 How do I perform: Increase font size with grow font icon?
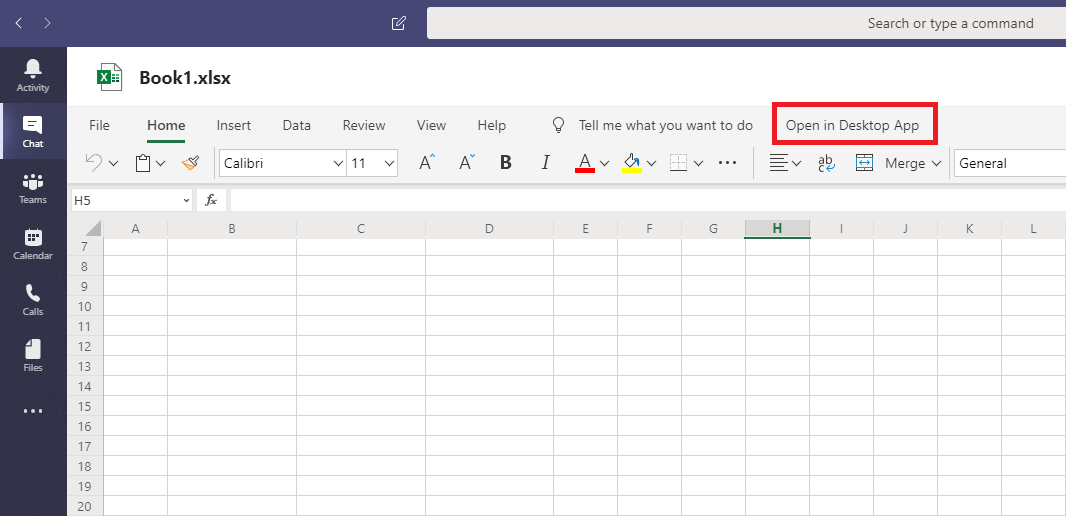tap(426, 163)
